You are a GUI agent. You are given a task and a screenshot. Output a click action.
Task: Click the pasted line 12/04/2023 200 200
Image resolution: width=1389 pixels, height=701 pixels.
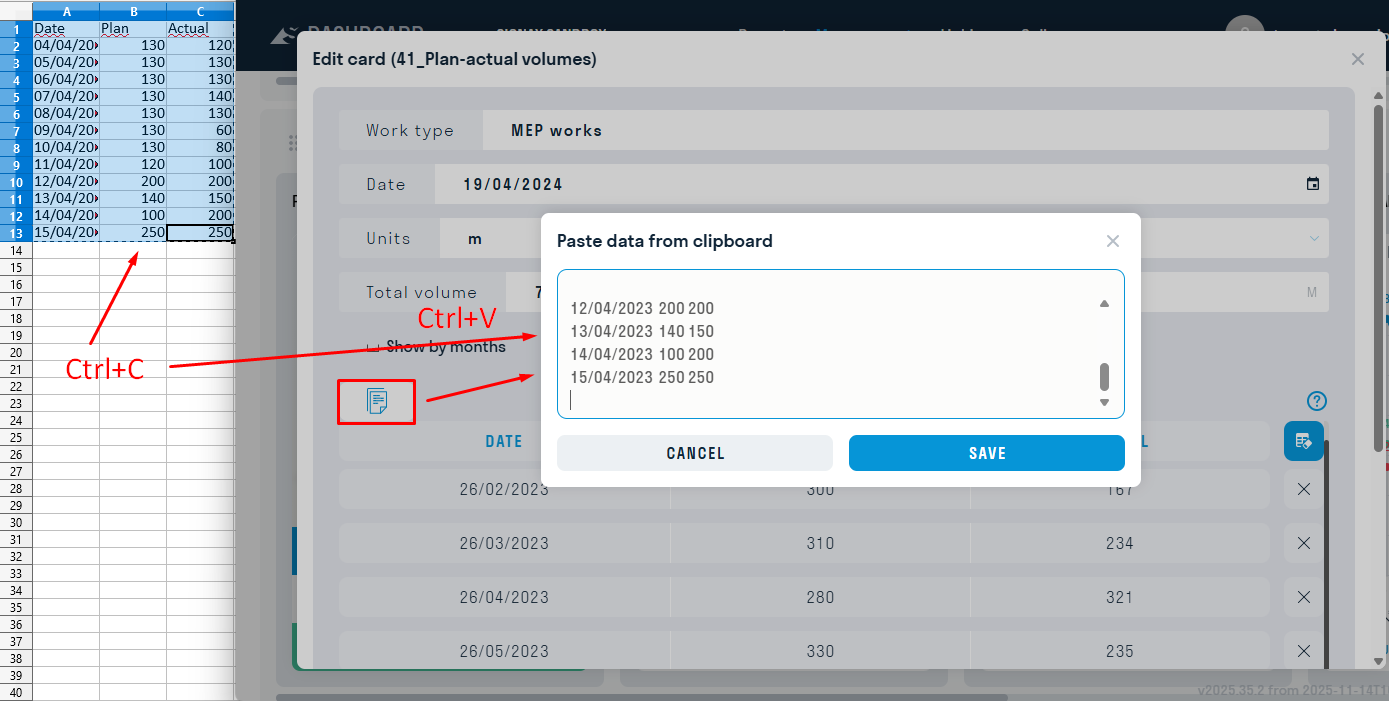pos(642,308)
